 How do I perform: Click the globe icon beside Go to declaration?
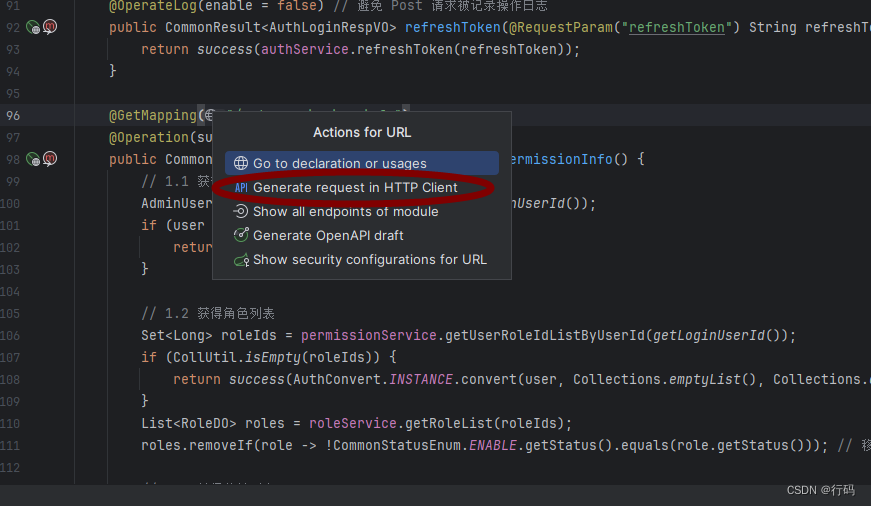point(241,163)
